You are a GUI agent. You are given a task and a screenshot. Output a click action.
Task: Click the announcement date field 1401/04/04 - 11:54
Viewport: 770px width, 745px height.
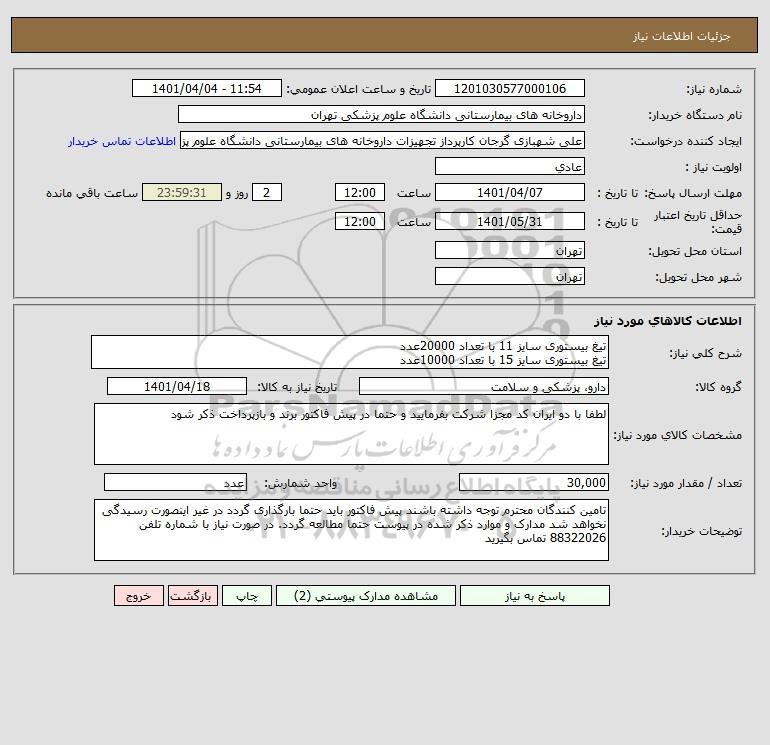click(207, 88)
